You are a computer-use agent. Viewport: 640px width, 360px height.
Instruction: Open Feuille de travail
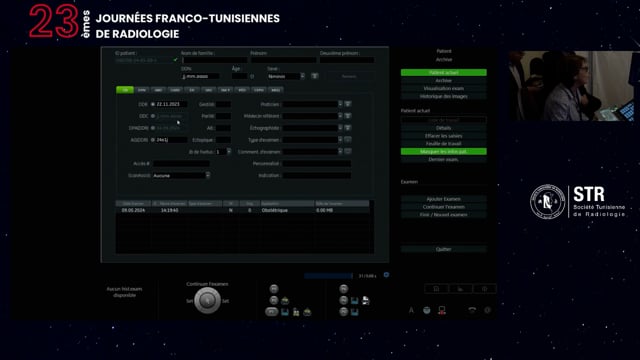click(444, 144)
